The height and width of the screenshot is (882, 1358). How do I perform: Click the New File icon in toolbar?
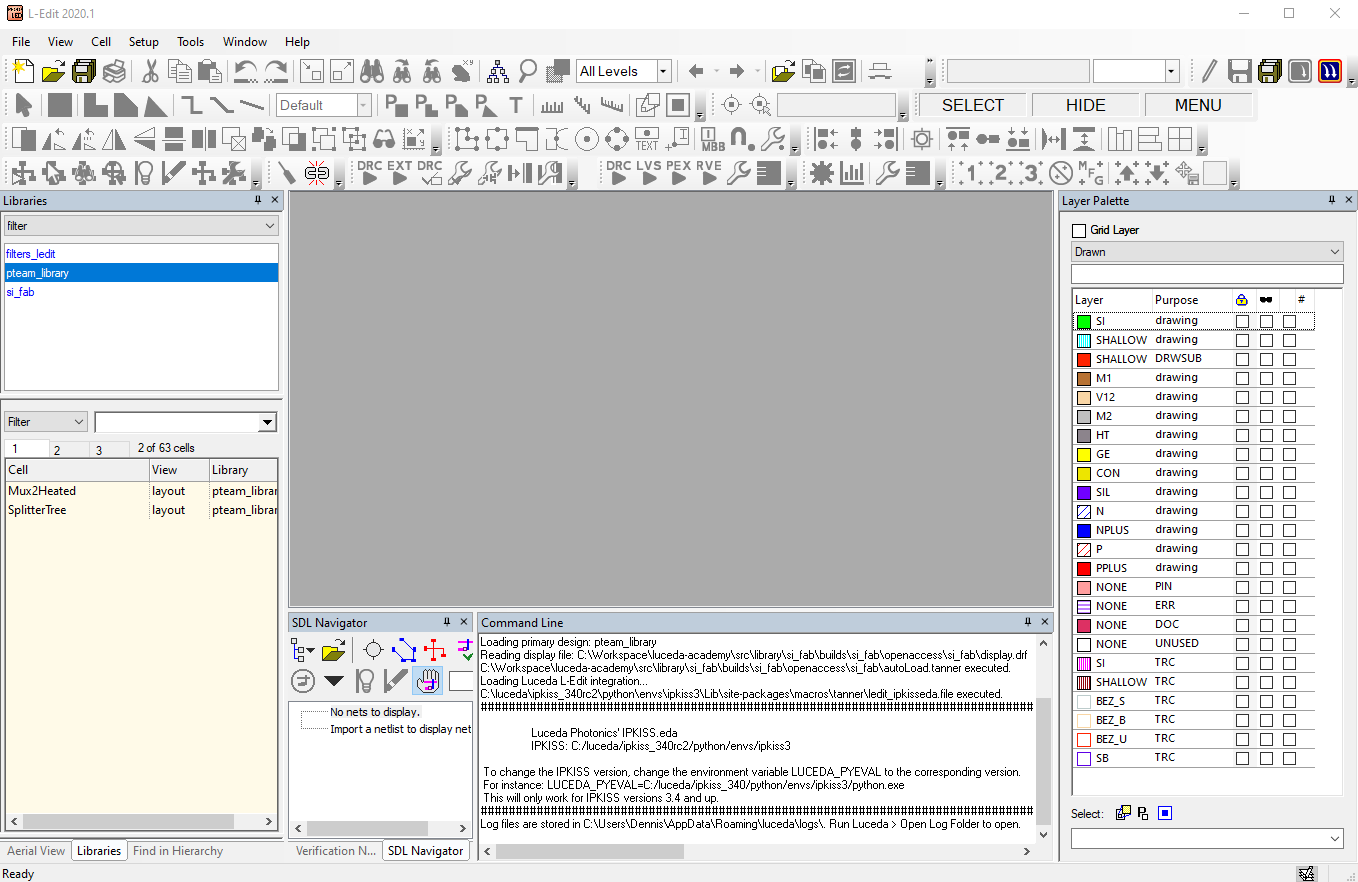coord(23,71)
